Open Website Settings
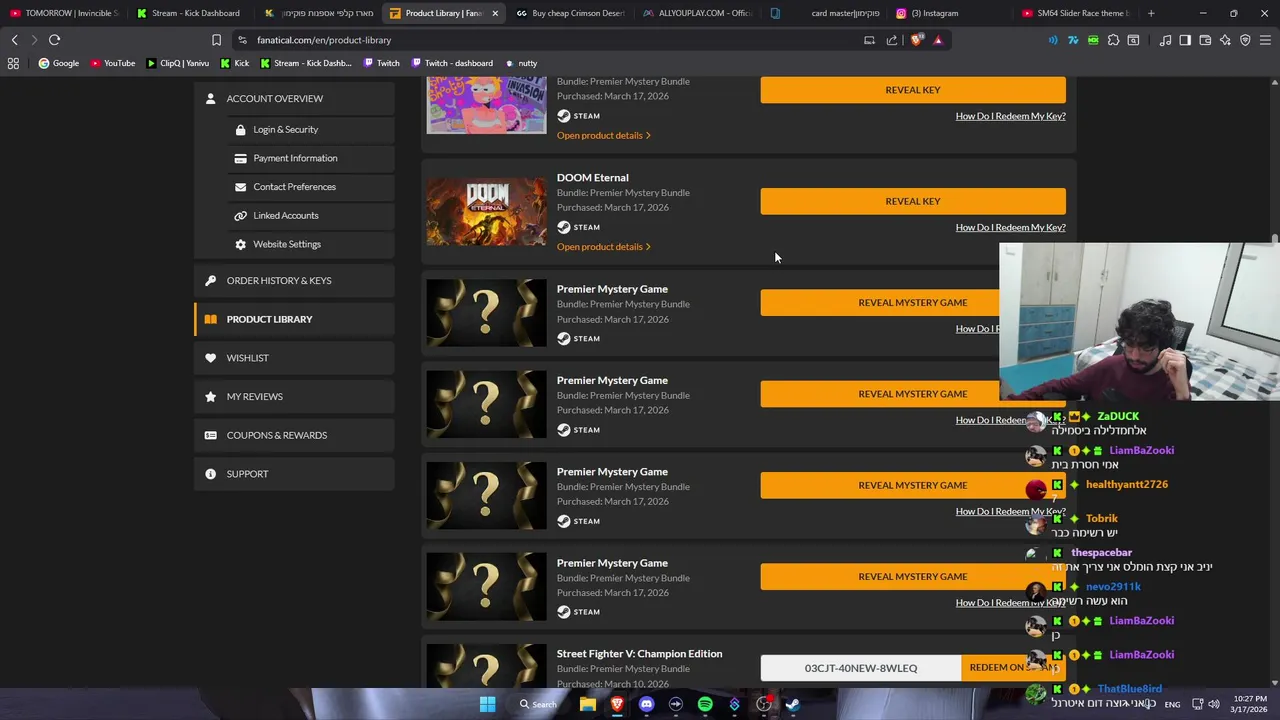Screen dimensions: 1280x720 tap(287, 244)
